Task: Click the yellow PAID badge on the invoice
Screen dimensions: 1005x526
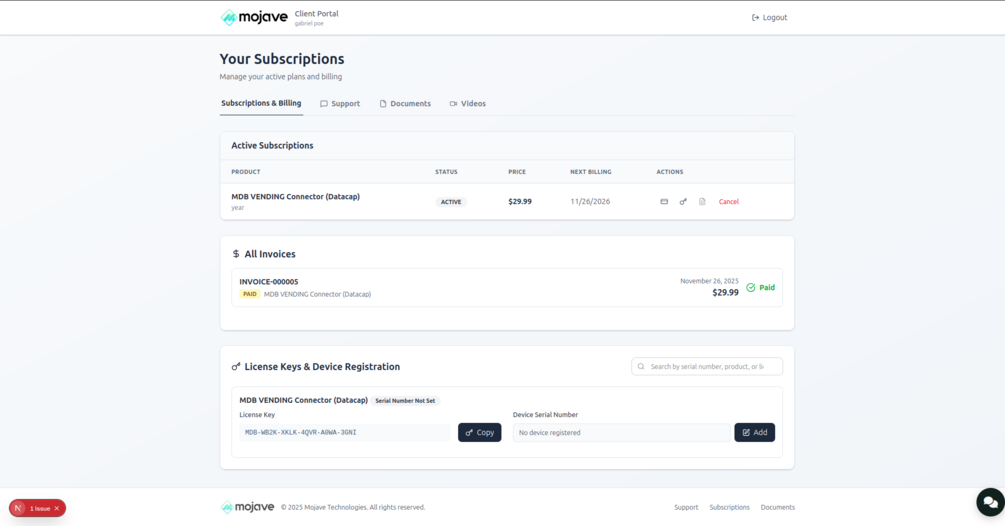Action: tap(249, 294)
